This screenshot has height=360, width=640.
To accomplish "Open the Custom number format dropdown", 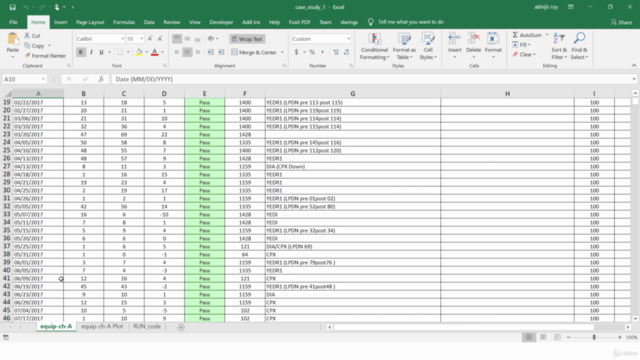I will 349,39.
